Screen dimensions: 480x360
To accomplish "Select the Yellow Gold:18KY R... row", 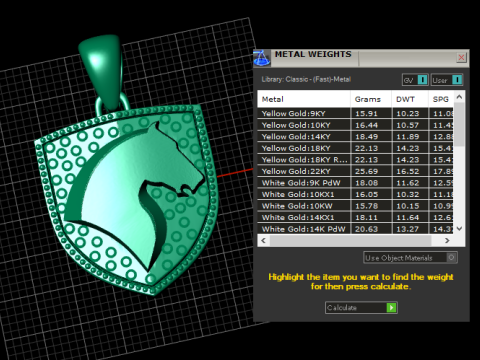I will [x=356, y=160].
